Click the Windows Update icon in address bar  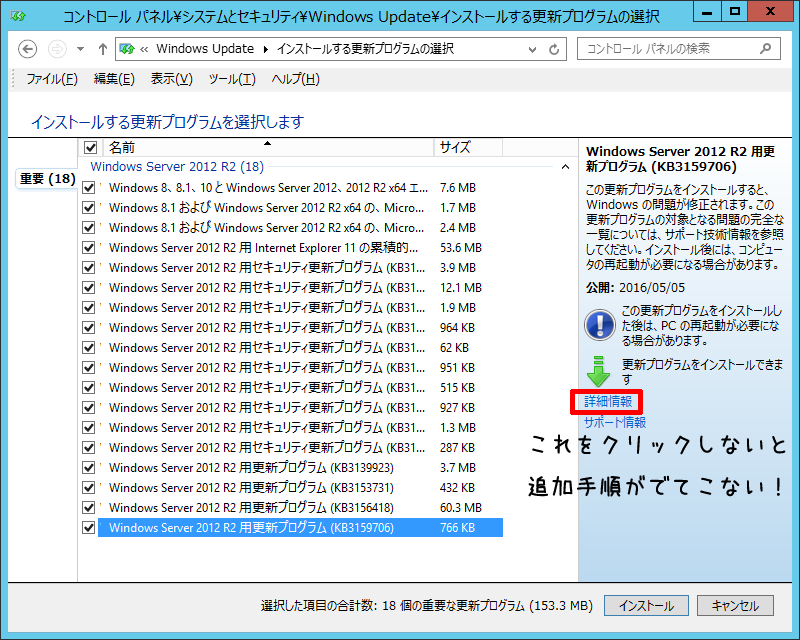(x=128, y=49)
